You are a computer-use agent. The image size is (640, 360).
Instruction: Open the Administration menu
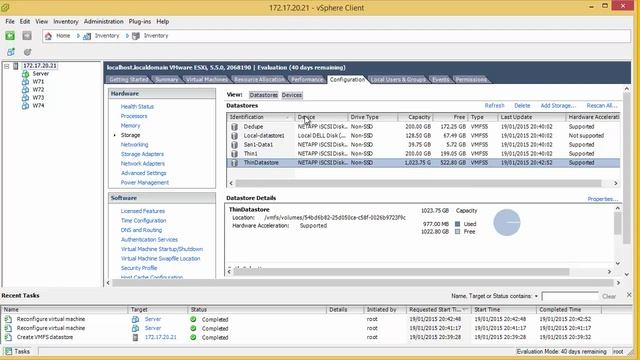[104, 21]
